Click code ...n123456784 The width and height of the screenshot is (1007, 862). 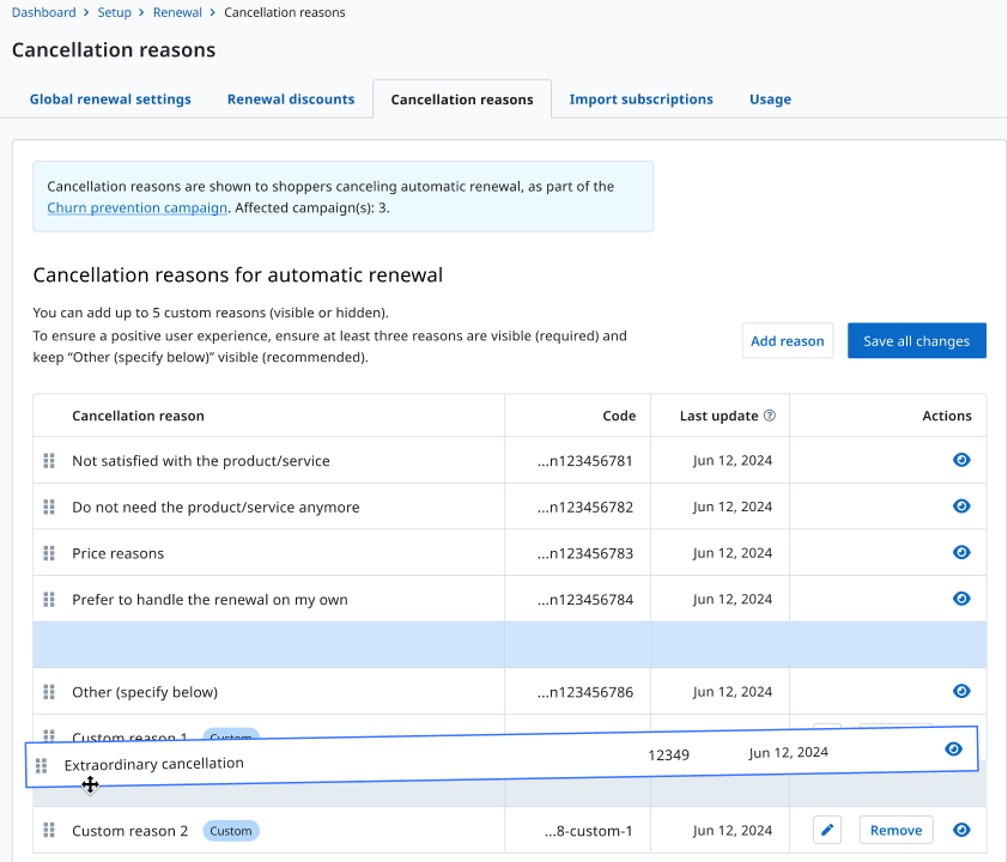pos(585,599)
